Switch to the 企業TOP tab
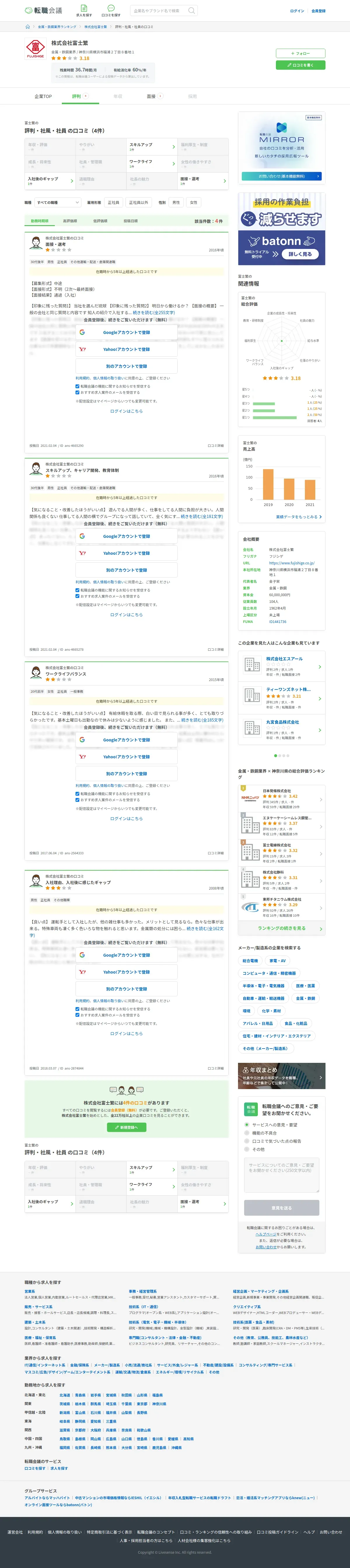This screenshot has width=350, height=1568. click(43, 96)
